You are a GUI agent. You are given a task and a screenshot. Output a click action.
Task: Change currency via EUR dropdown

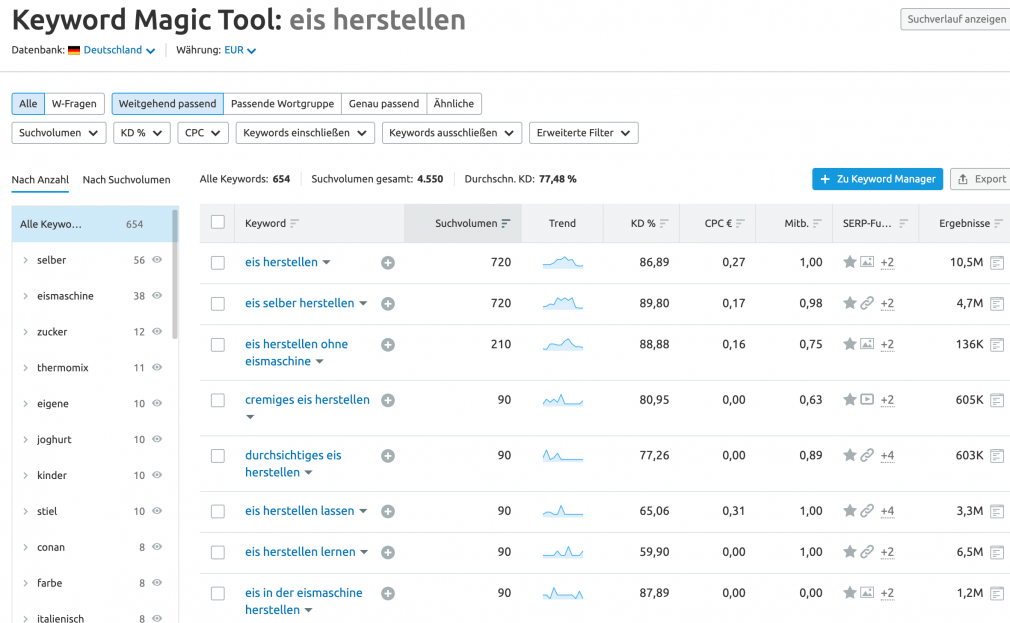tap(240, 50)
